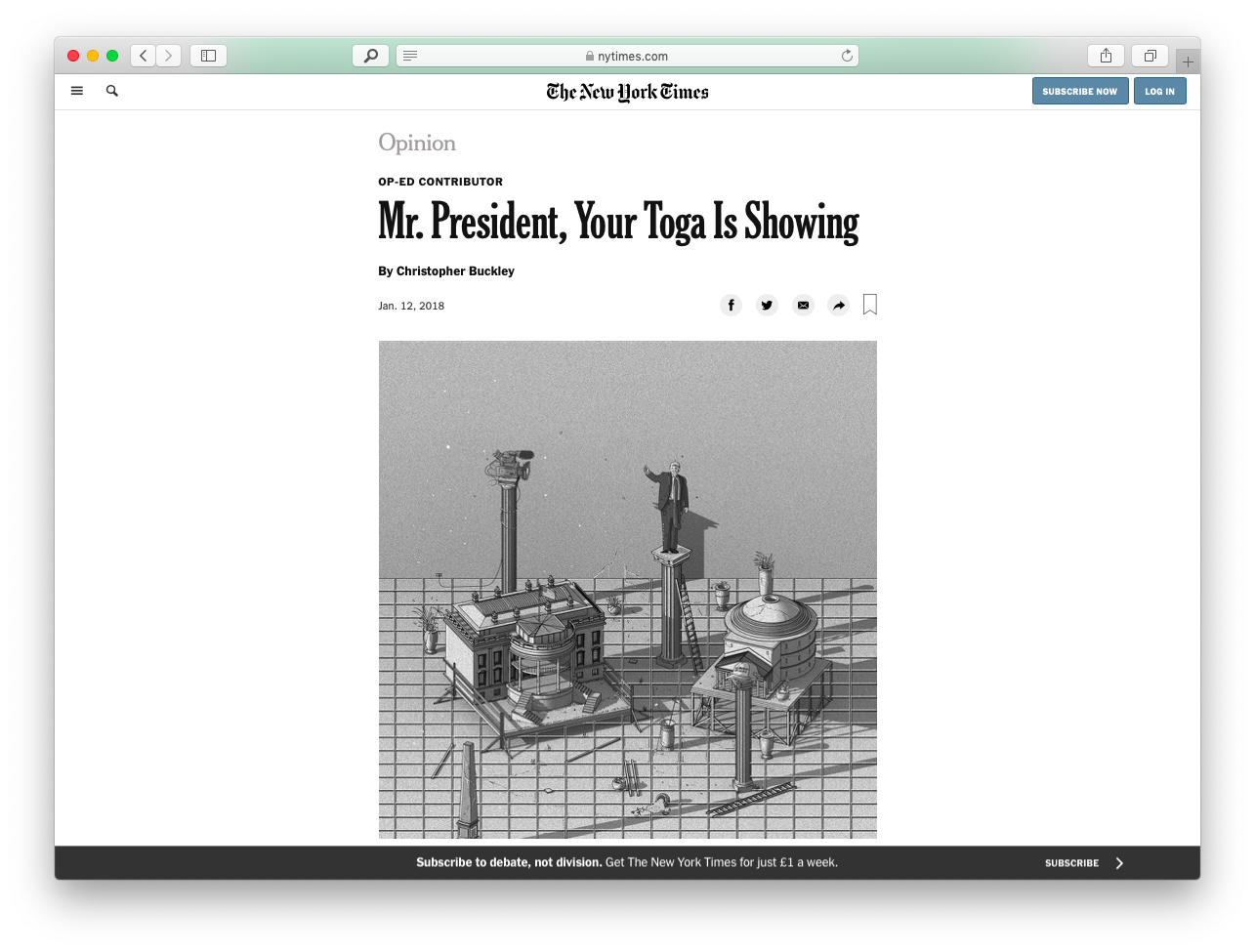Show the Safari sidebar
The height and width of the screenshot is (952, 1255).
pos(208,56)
